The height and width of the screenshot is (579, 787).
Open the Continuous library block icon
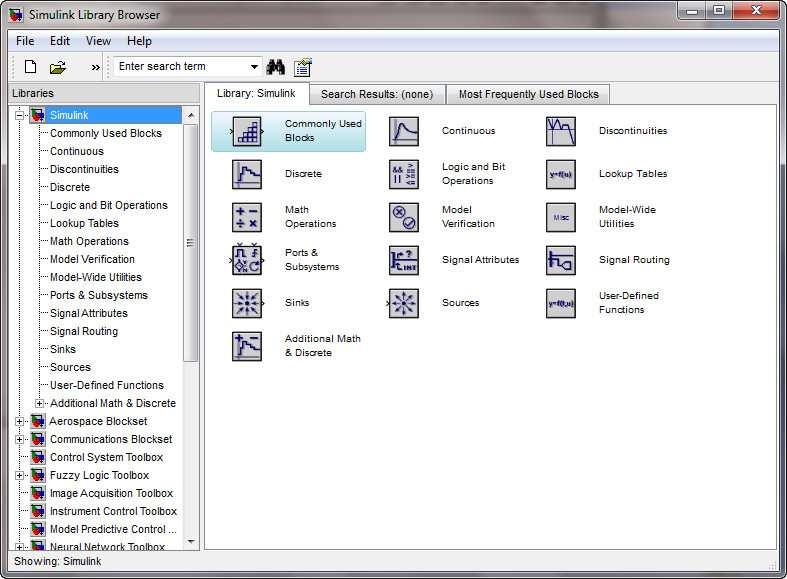coord(404,131)
